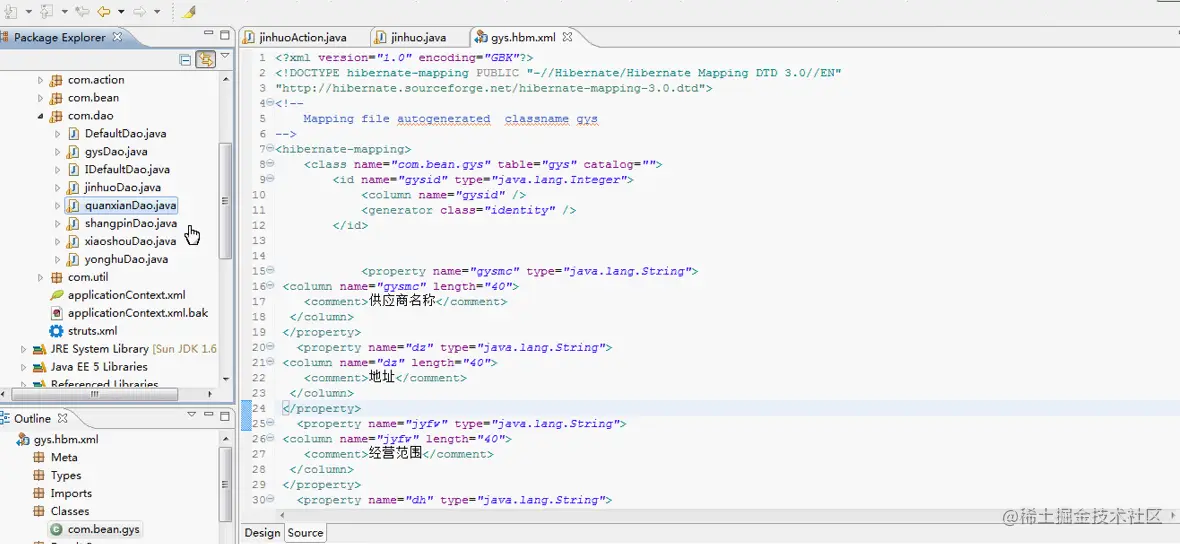Open the Previous Annotation dropdown arrow
This screenshot has height=544, width=1180.
(x=65, y=12)
